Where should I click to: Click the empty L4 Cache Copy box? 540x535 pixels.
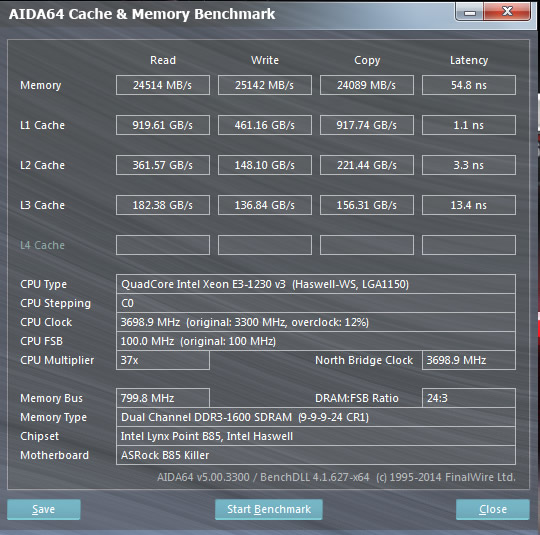click(x=367, y=245)
